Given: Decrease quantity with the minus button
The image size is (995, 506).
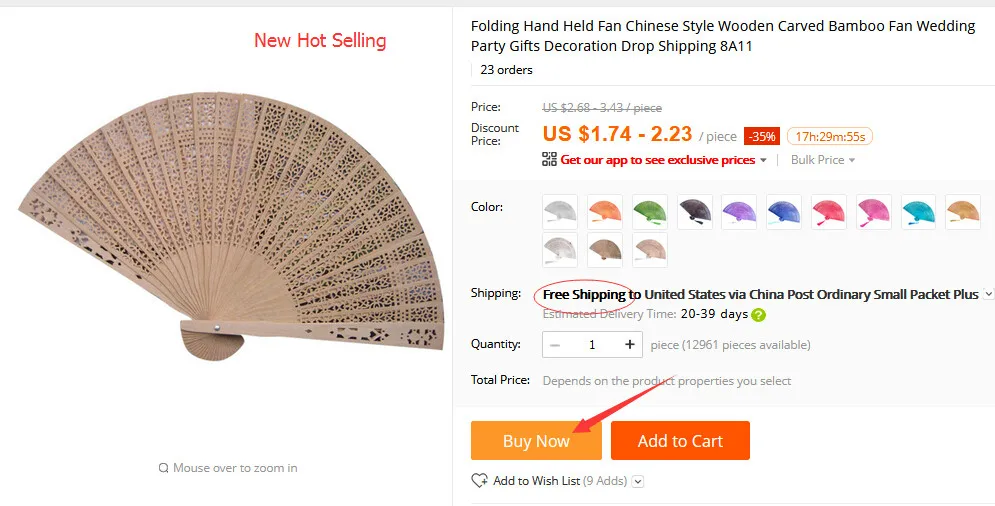Looking at the screenshot, I should 555,345.
